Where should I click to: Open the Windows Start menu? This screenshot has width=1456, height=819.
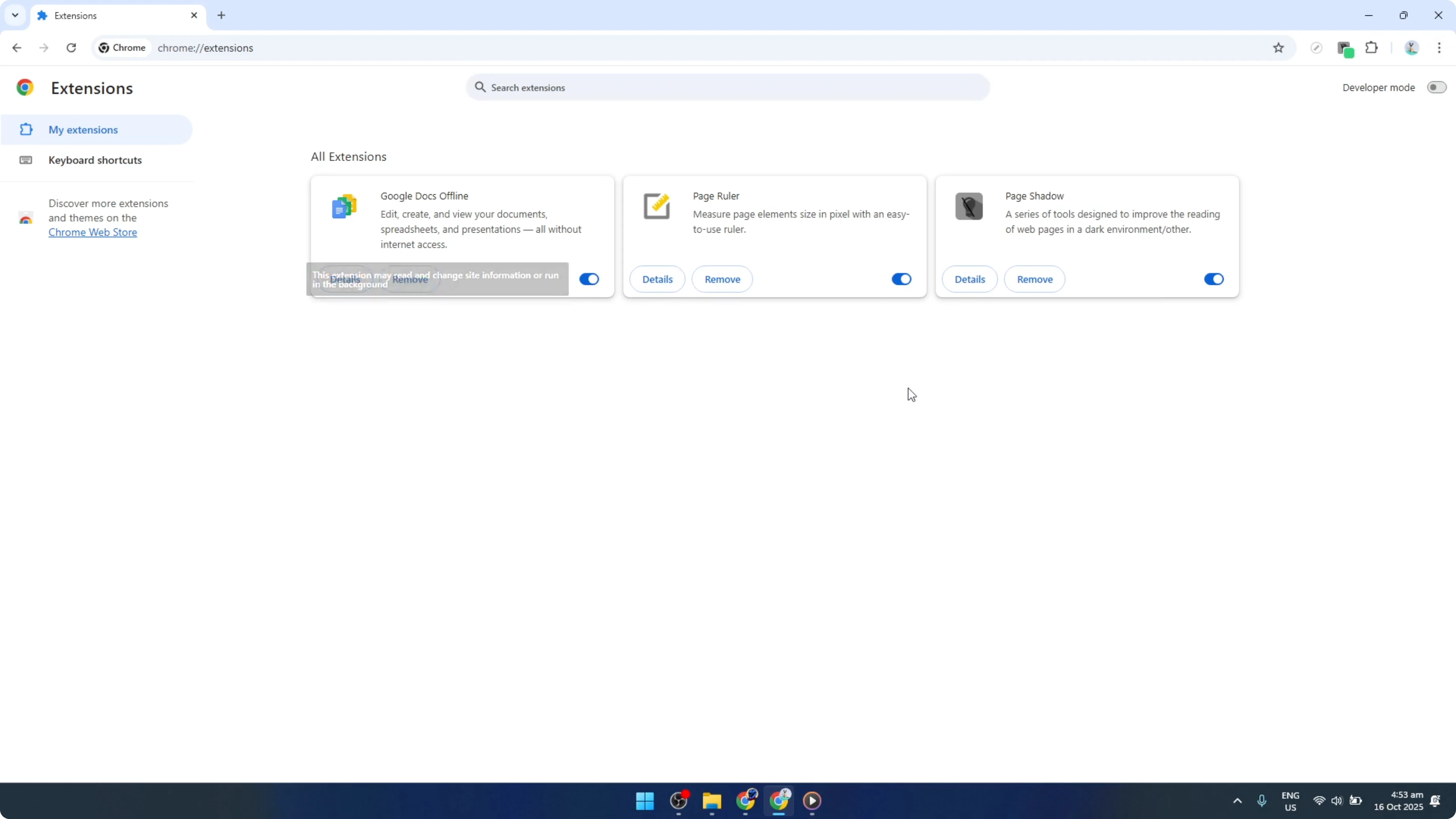click(x=645, y=801)
